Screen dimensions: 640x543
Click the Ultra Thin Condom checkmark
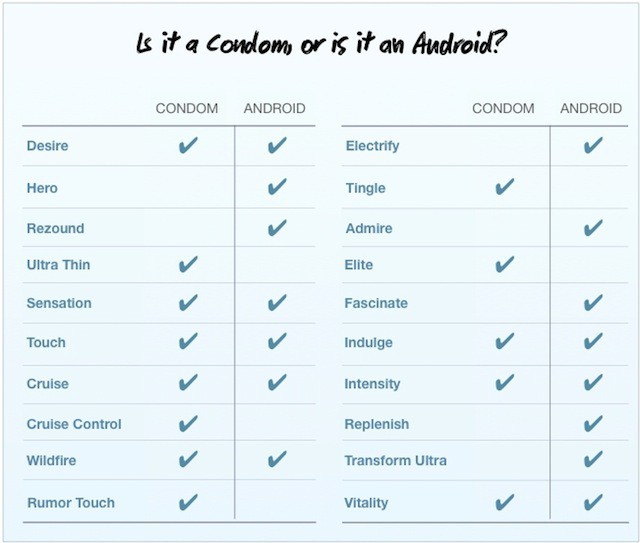pos(187,265)
